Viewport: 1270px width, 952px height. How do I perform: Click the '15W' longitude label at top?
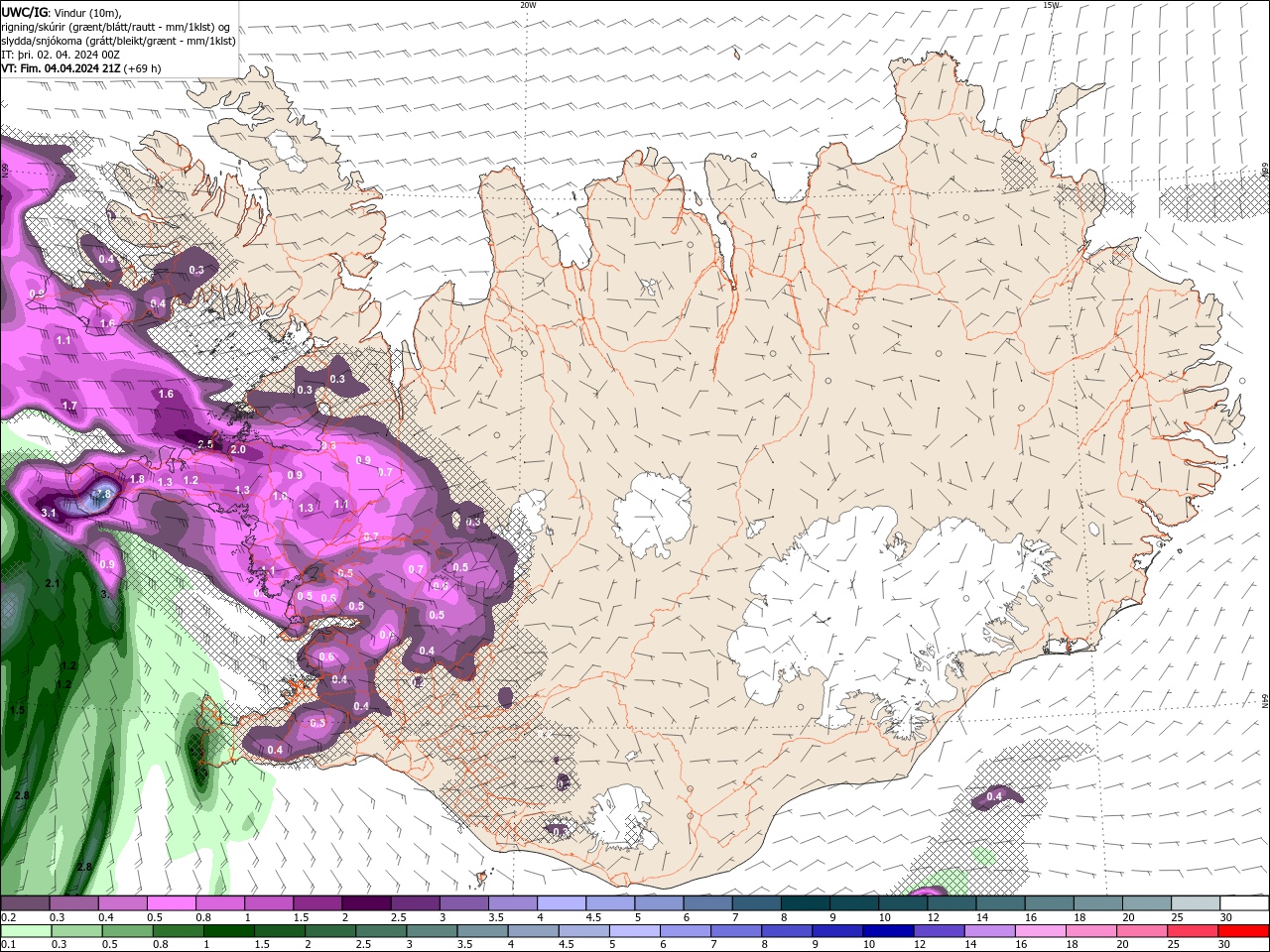point(1051,5)
